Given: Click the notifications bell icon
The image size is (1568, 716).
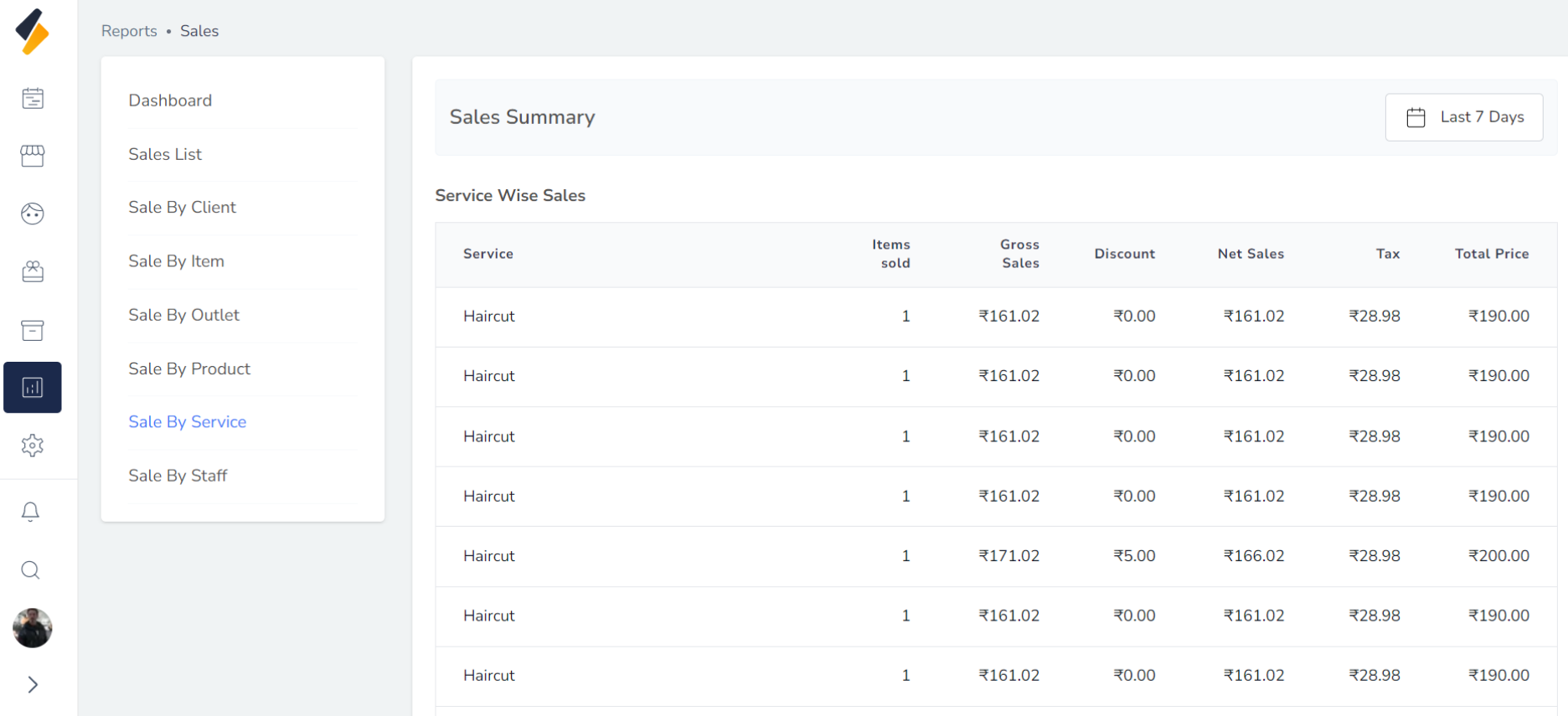Looking at the screenshot, I should (x=31, y=512).
